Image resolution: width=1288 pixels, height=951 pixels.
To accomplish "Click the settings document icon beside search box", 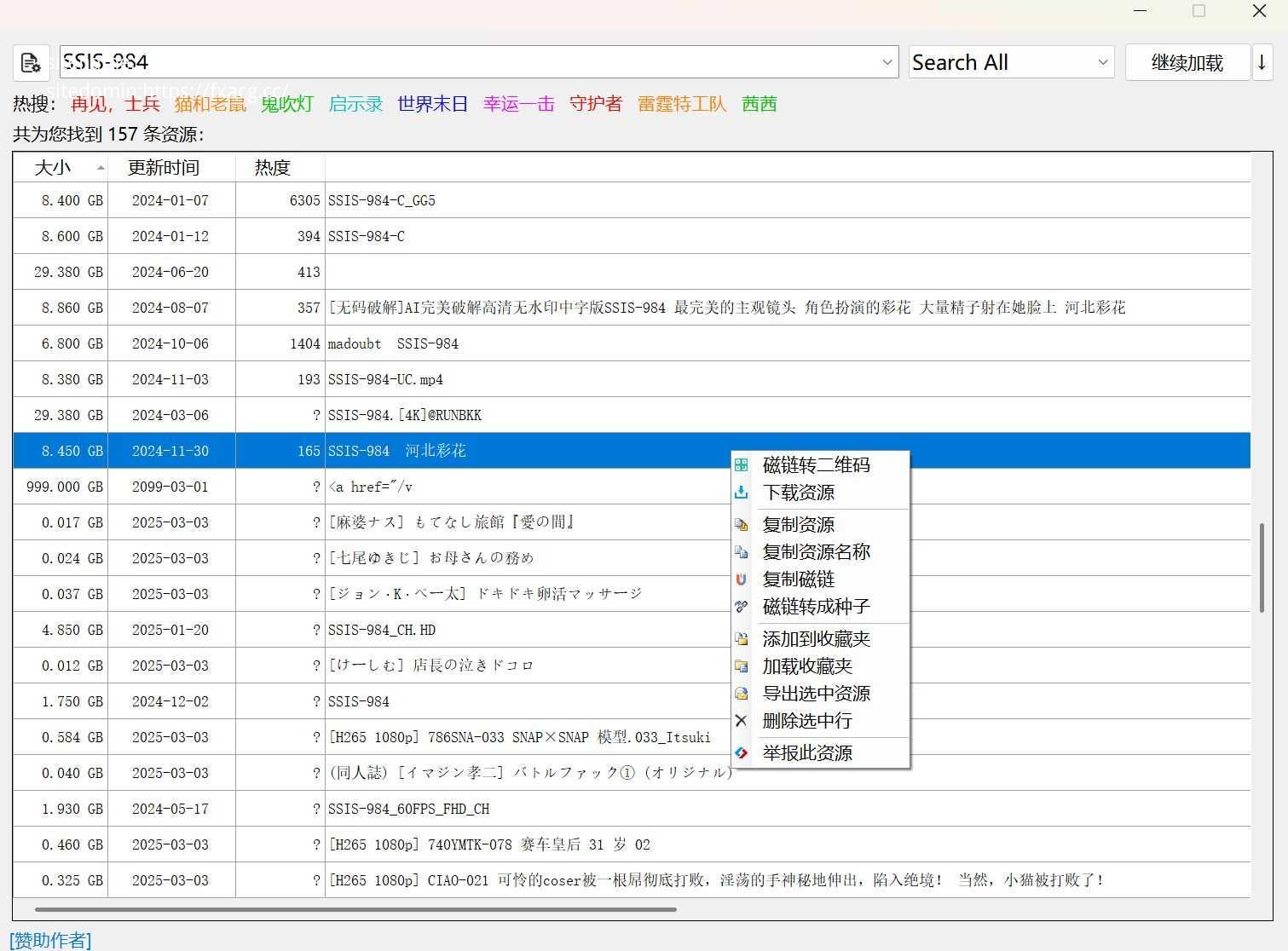I will point(31,63).
